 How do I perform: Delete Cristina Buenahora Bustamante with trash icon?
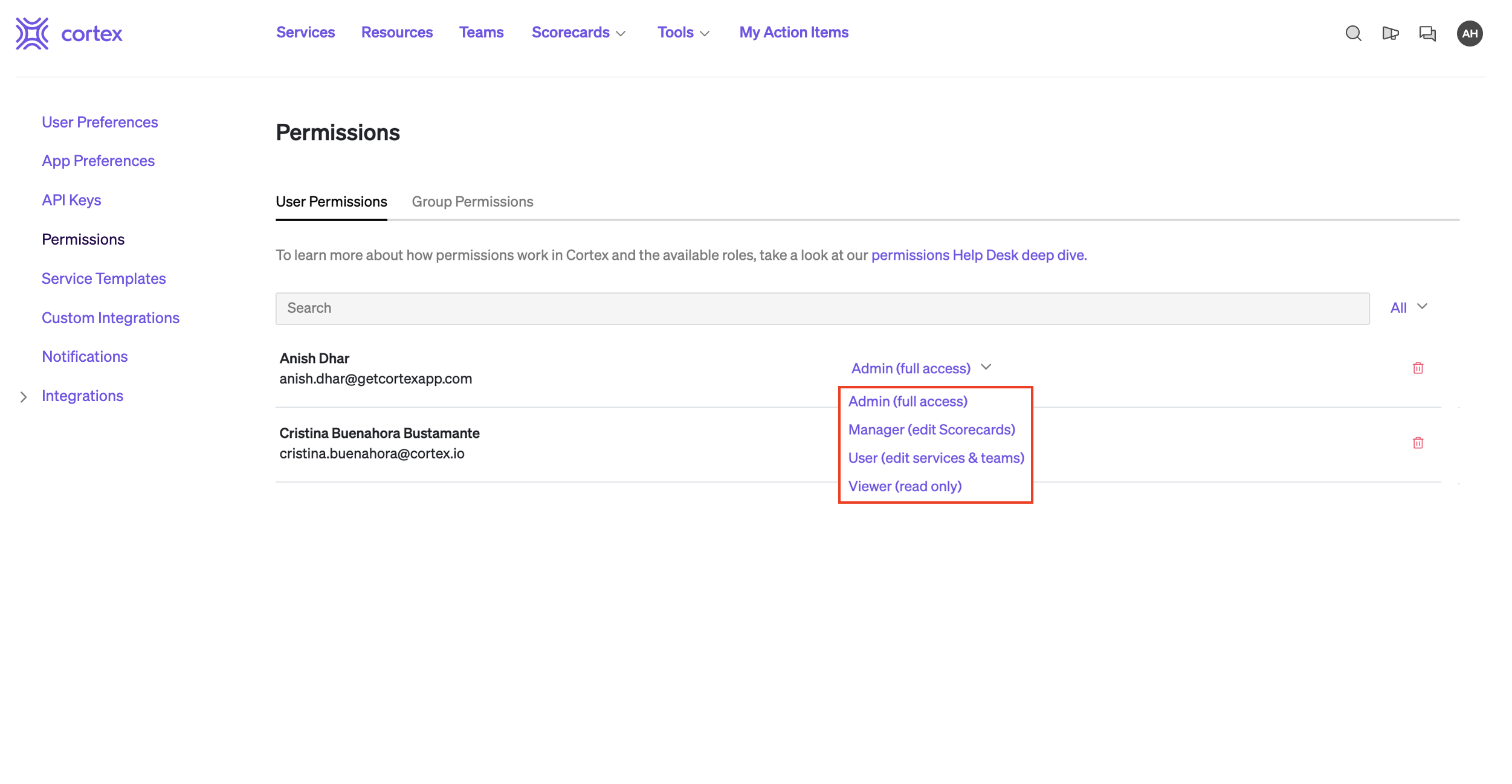pos(1418,443)
